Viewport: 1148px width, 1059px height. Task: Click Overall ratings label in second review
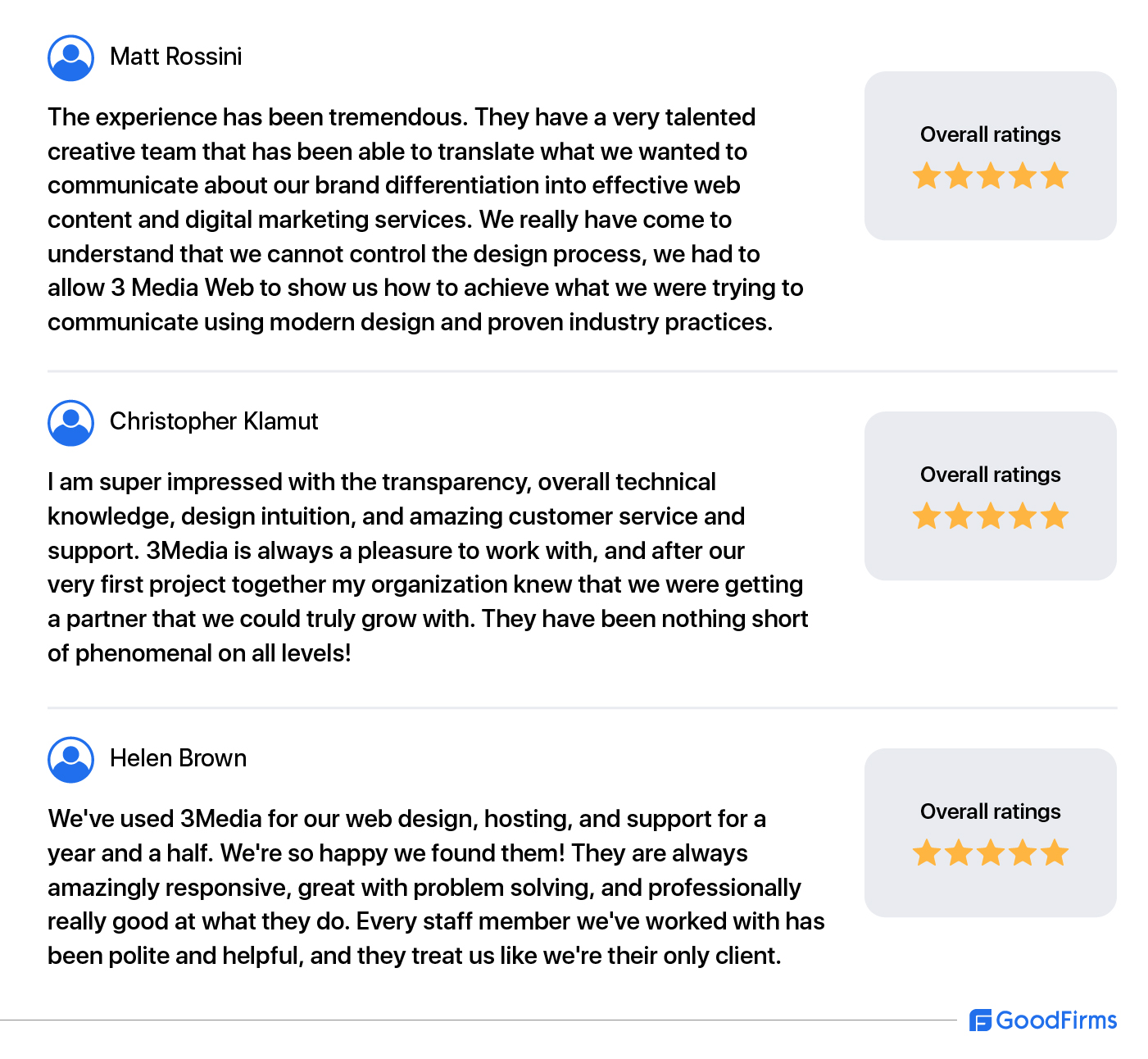(991, 475)
